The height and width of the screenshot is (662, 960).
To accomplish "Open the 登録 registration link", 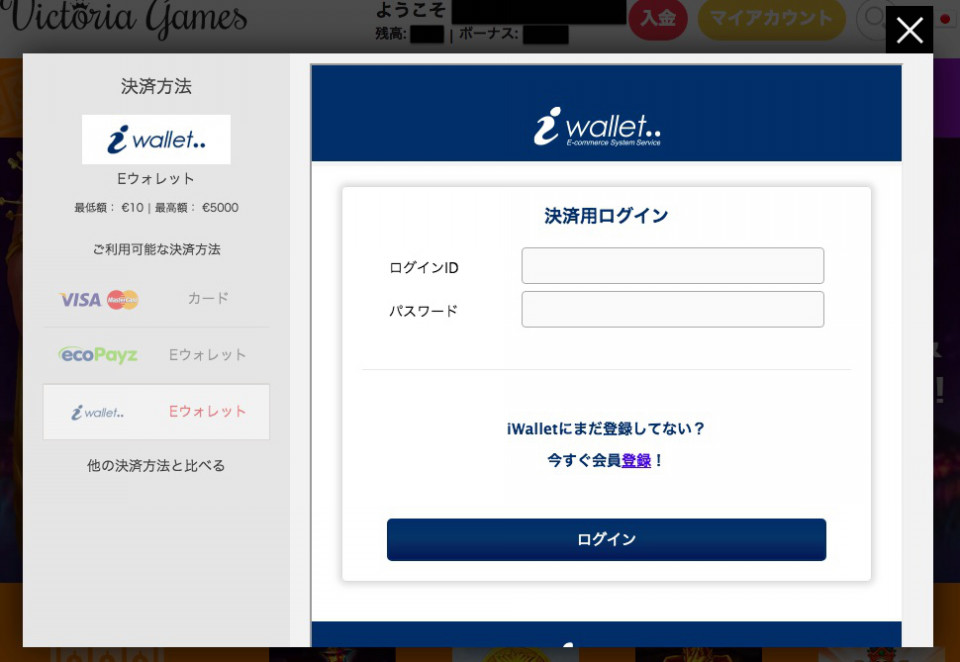I will click(636, 461).
